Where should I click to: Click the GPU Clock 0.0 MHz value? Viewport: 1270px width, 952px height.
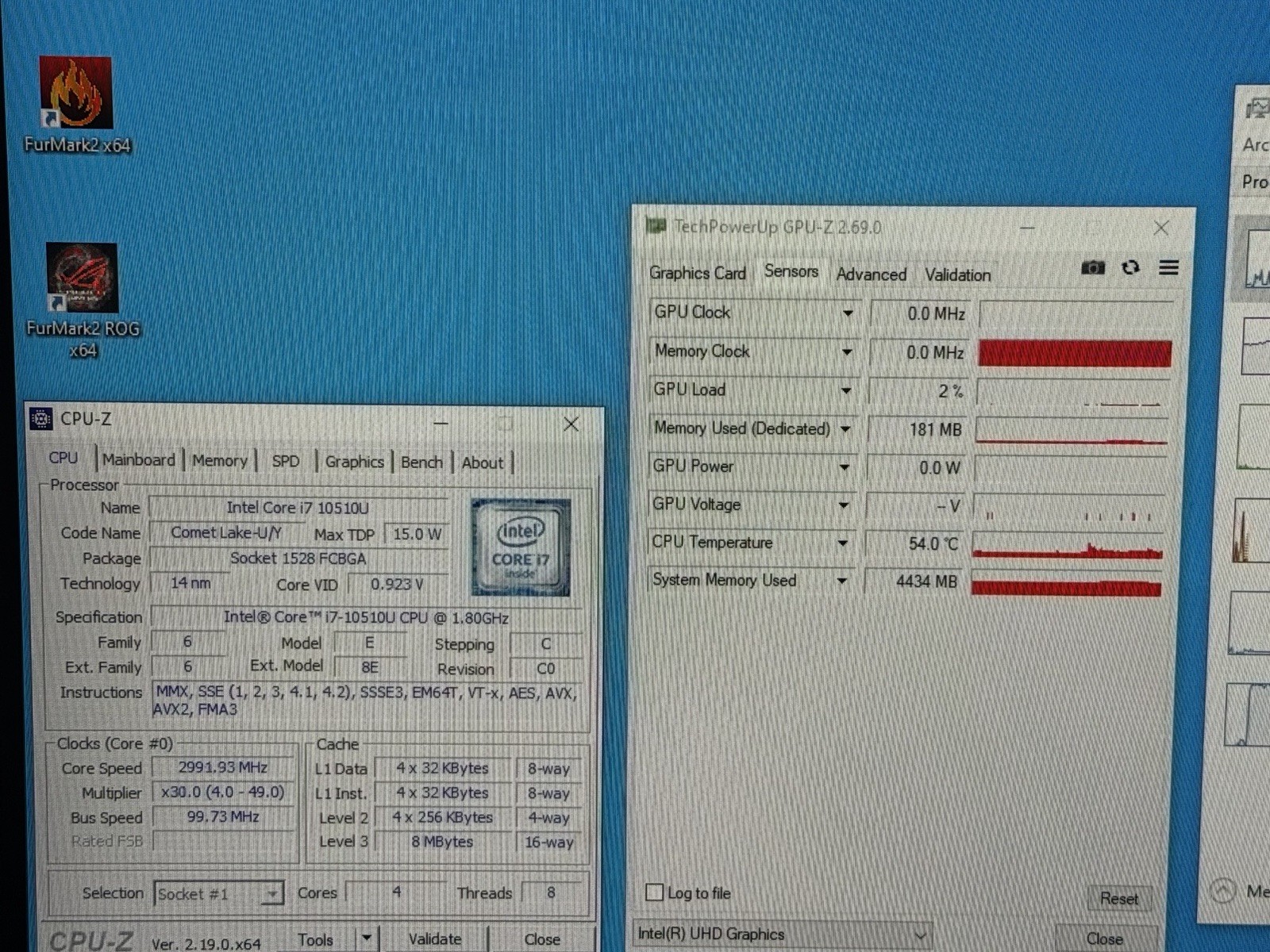[x=920, y=313]
